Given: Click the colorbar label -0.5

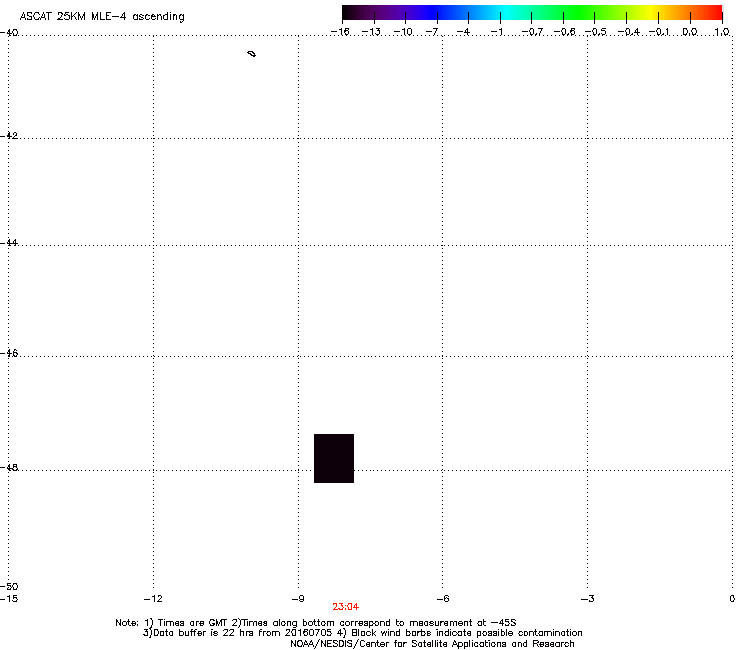Looking at the screenshot, I should pyautogui.click(x=596, y=32).
